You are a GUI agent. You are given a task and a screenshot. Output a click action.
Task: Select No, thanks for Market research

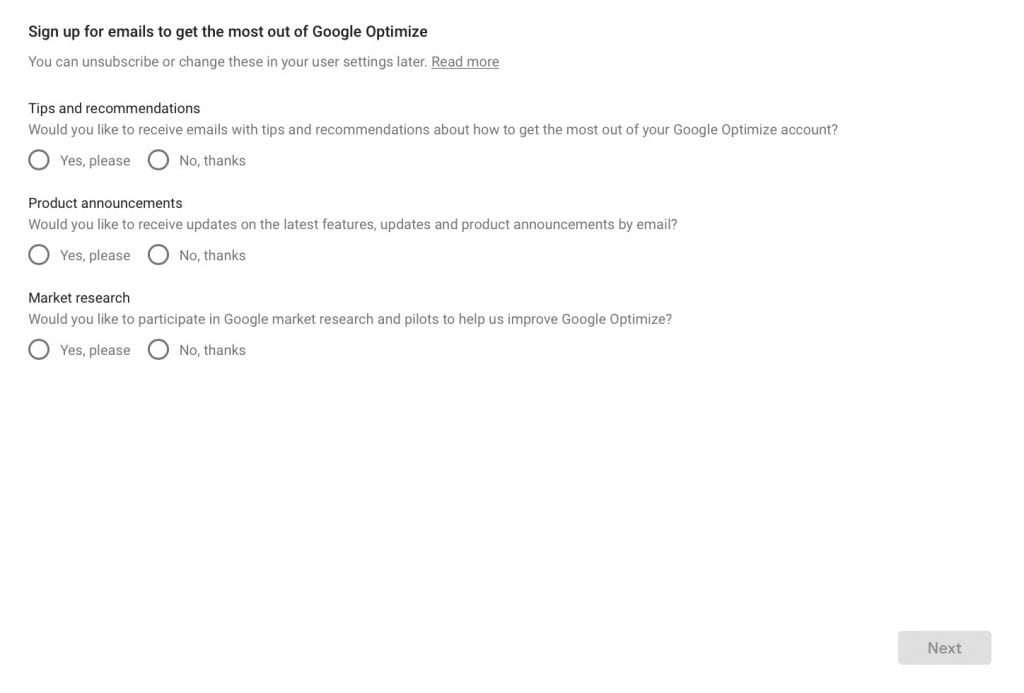[x=157, y=349]
